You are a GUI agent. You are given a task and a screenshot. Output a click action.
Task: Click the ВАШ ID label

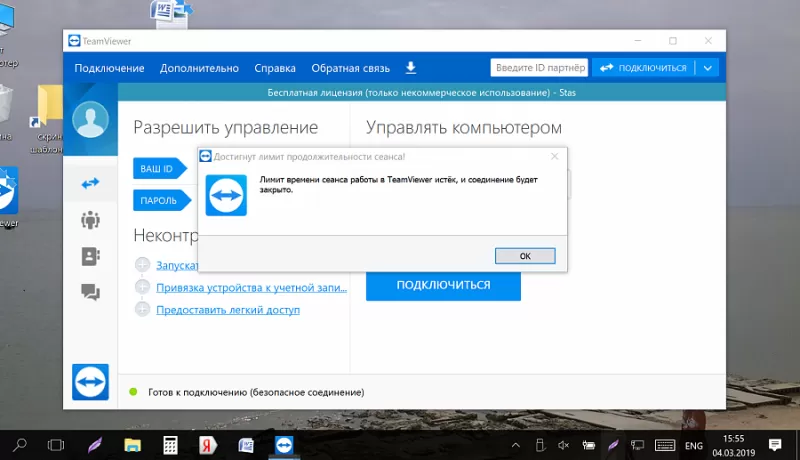click(x=159, y=169)
